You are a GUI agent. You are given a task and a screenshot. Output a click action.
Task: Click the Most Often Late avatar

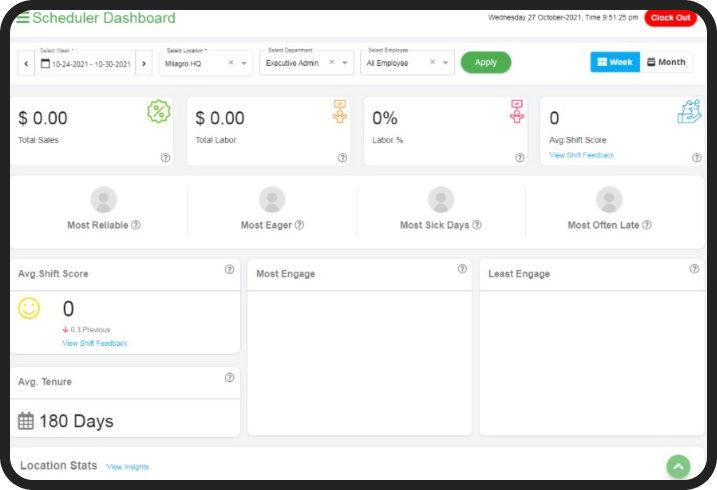[x=609, y=200]
